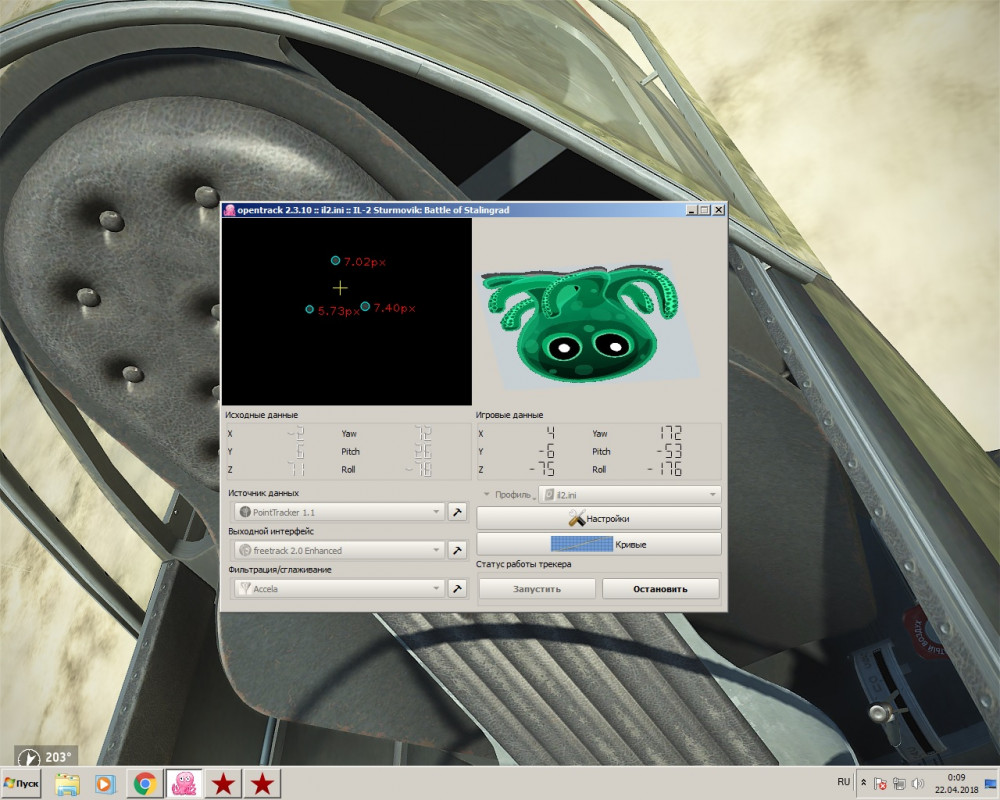Switch to the first red star game icon
The height and width of the screenshot is (800, 1000).
223,784
